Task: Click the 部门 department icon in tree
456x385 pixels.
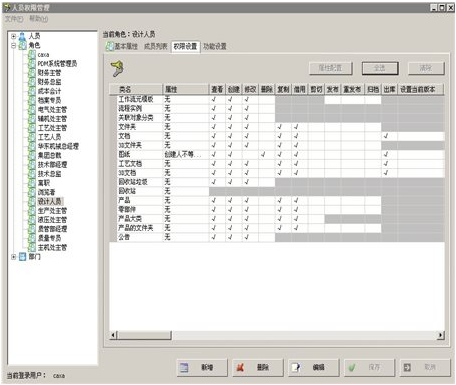Action: (22, 257)
